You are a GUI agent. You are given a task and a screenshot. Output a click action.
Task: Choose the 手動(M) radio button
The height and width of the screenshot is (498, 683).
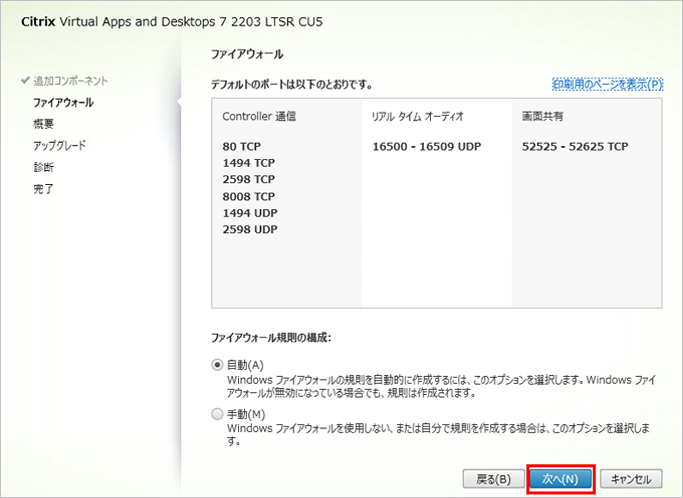pos(218,414)
